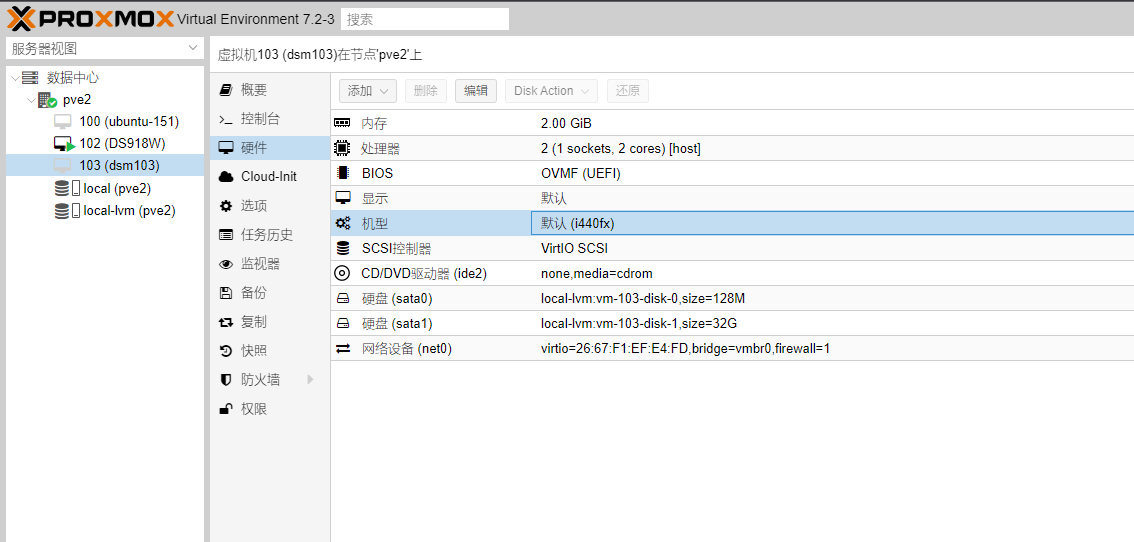Select the CD/DVD驱动器 (ide2) row
The width and height of the screenshot is (1134, 542).
pyautogui.click(x=732, y=274)
